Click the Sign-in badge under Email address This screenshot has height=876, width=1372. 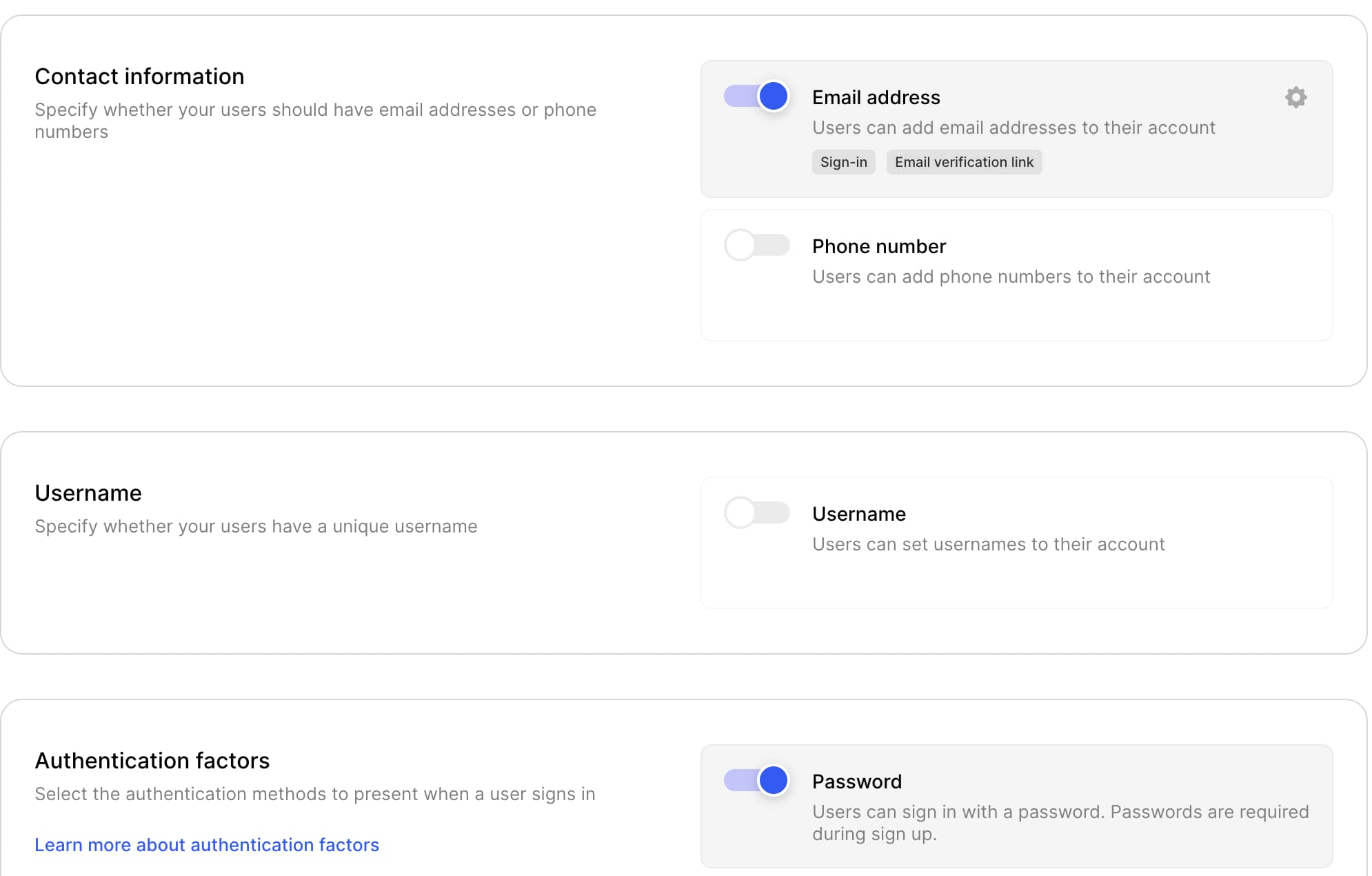[843, 162]
